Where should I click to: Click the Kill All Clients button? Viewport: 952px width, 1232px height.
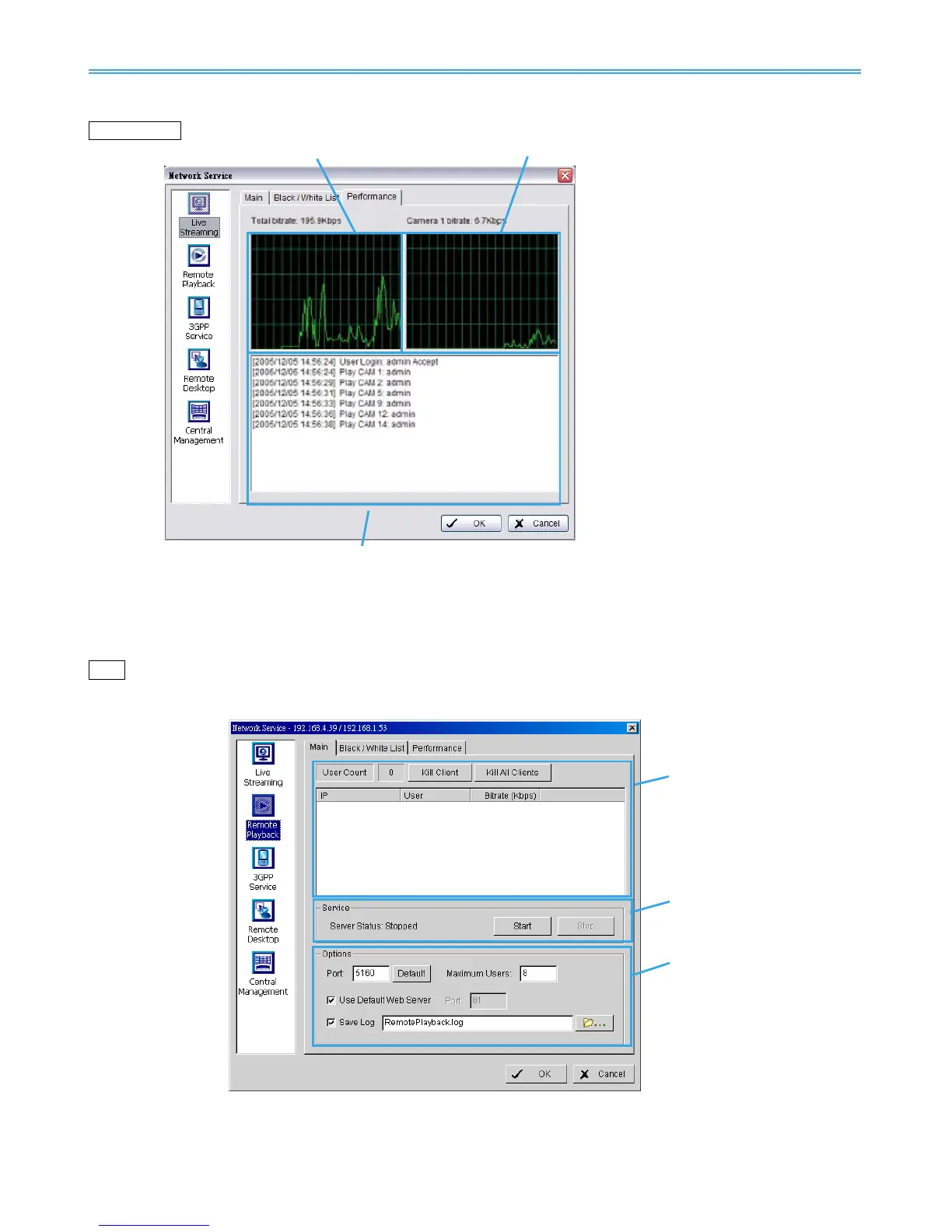[x=513, y=772]
